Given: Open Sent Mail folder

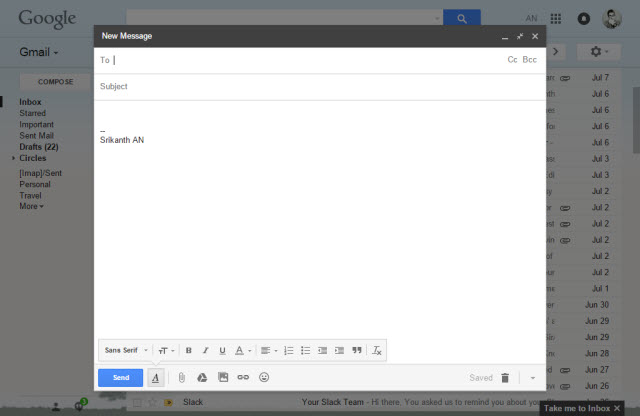Looking at the screenshot, I should pyautogui.click(x=36, y=136).
